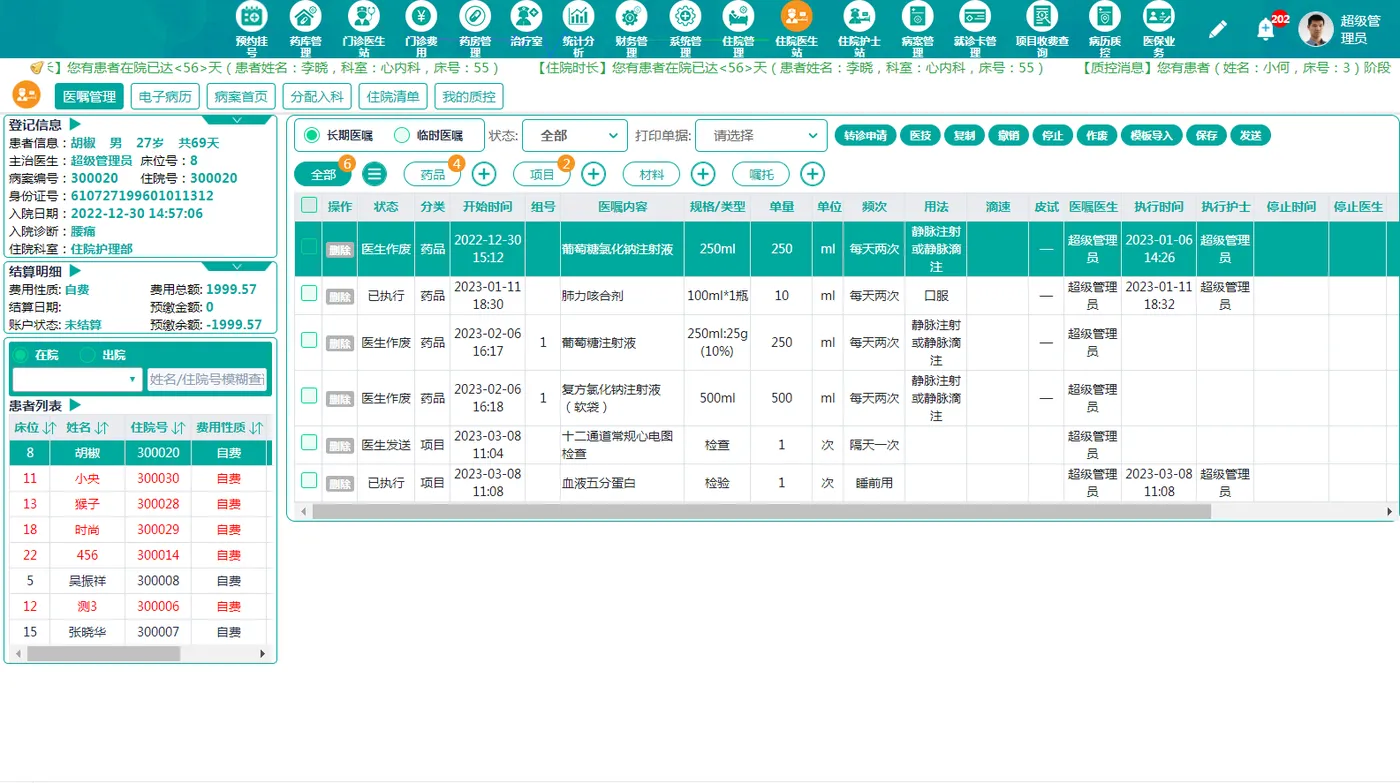Add new 嘱托 order with plus icon
1400x783 pixels.
(812, 174)
